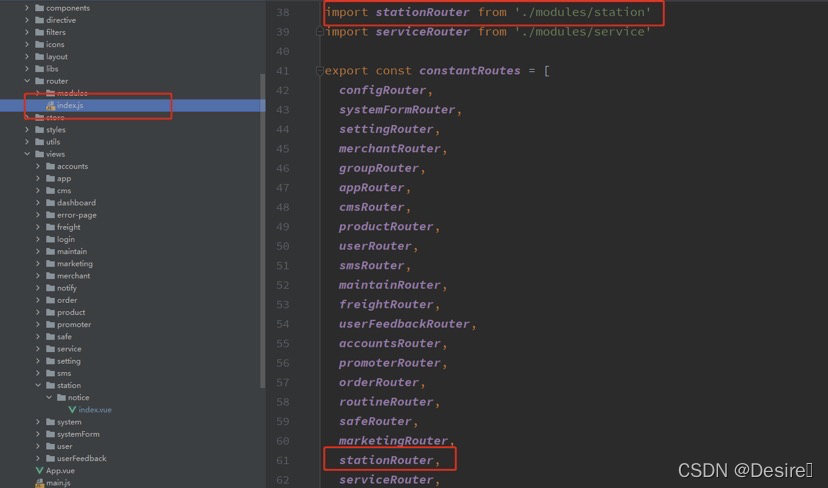Click the marketing folder icon

click(51, 264)
